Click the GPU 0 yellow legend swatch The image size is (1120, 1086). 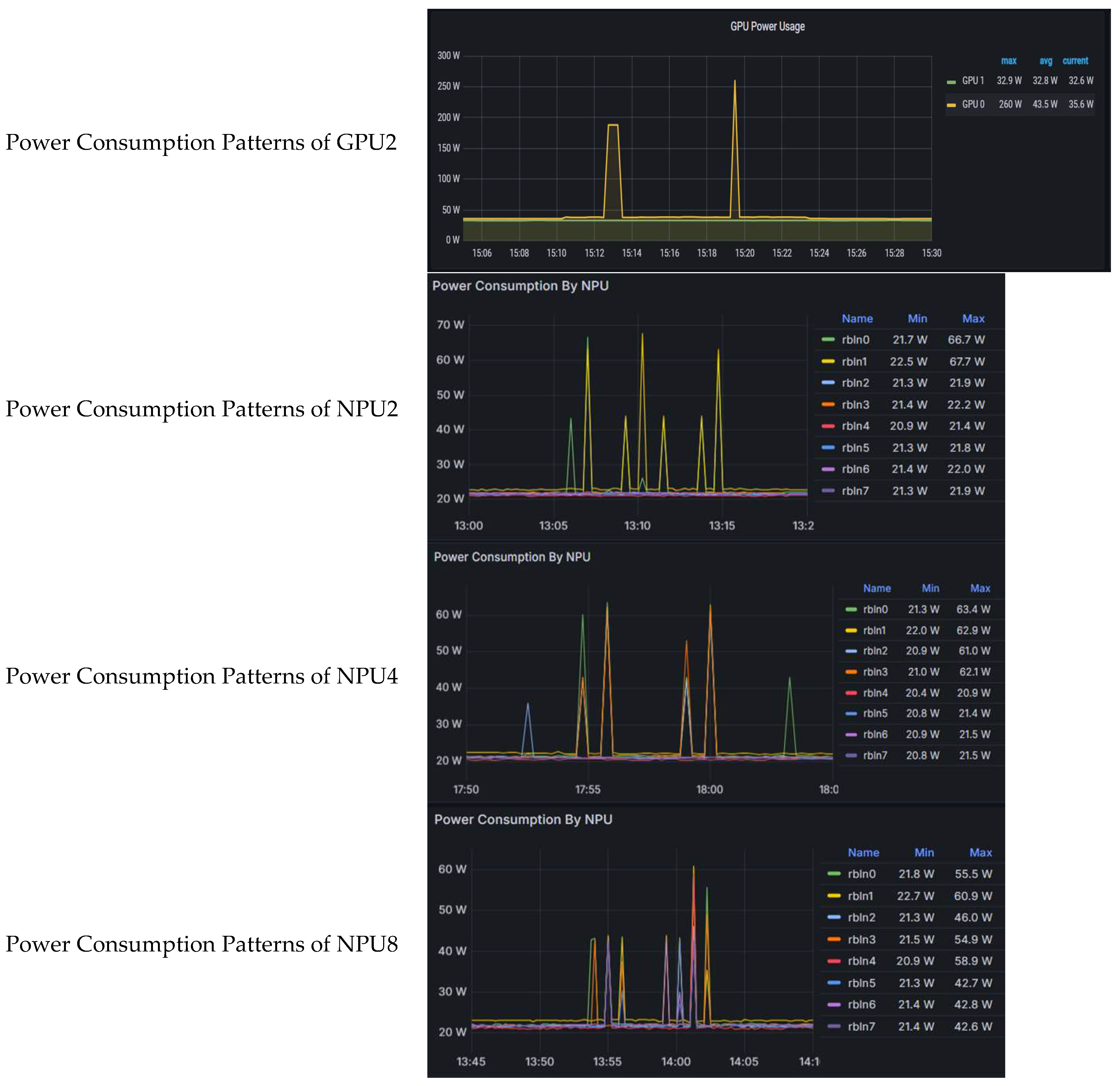point(951,105)
